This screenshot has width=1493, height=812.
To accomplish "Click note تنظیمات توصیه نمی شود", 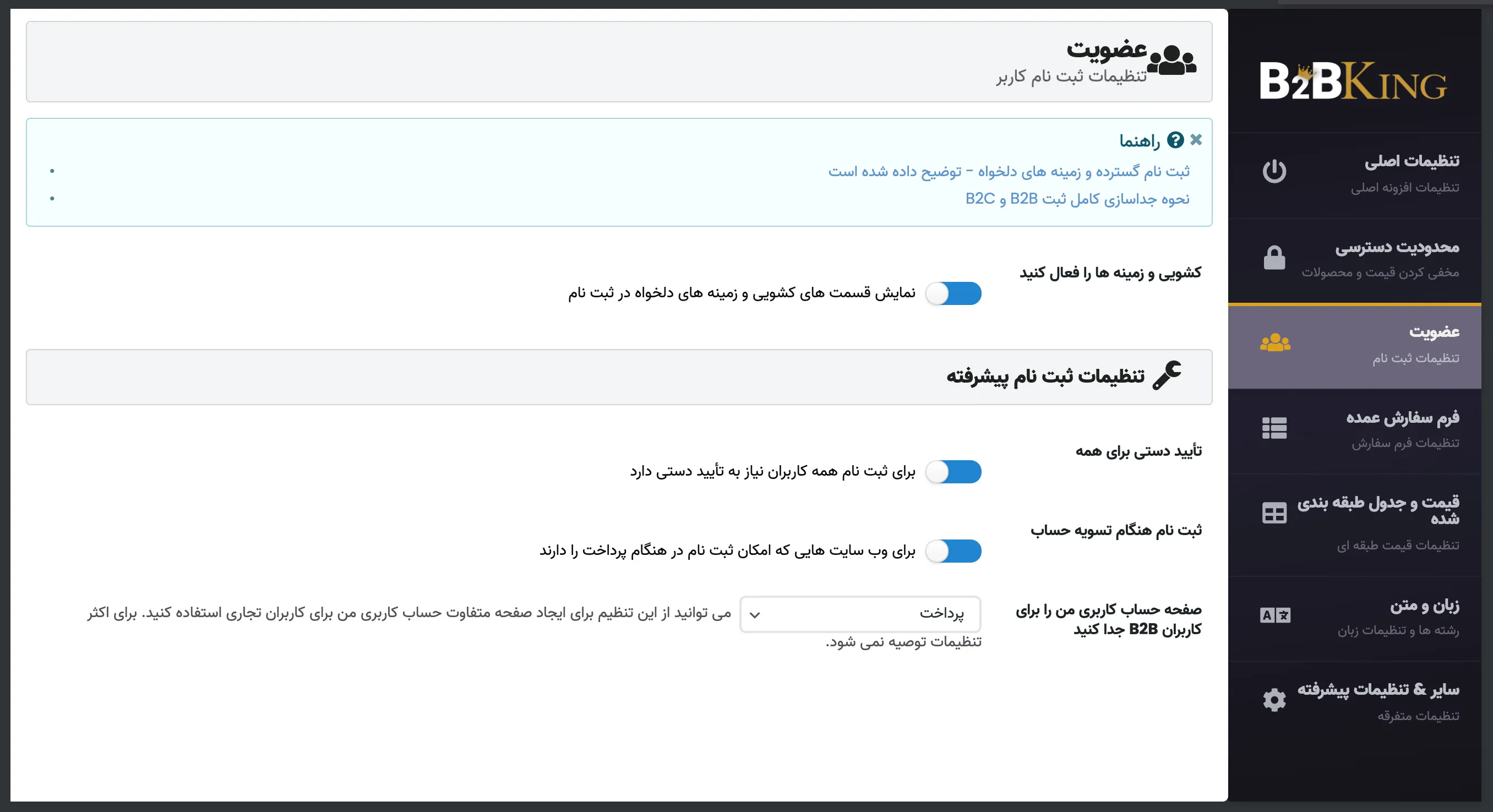I will [x=903, y=641].
